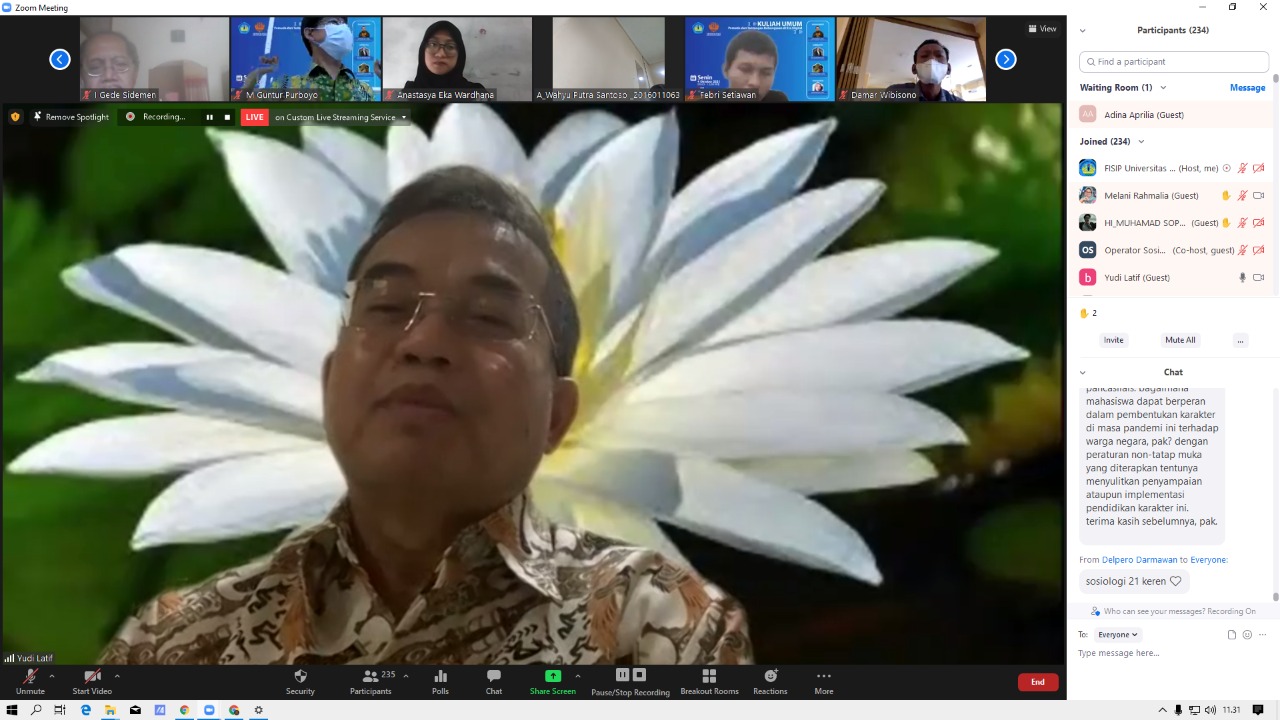The height and width of the screenshot is (720, 1280).
Task: Click the green Share Screen icon
Action: coord(552,677)
